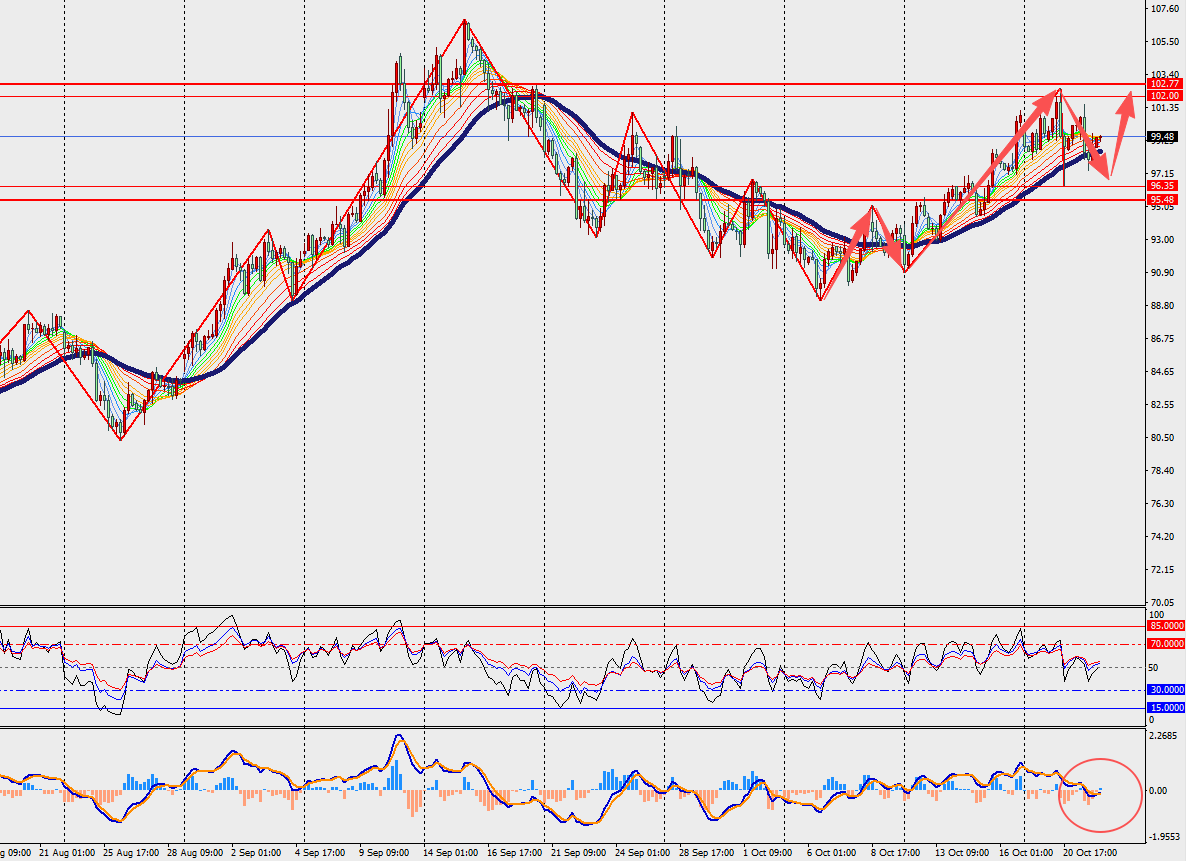
Task: Select the 13 Oct 09:00 date label
Action: [963, 853]
